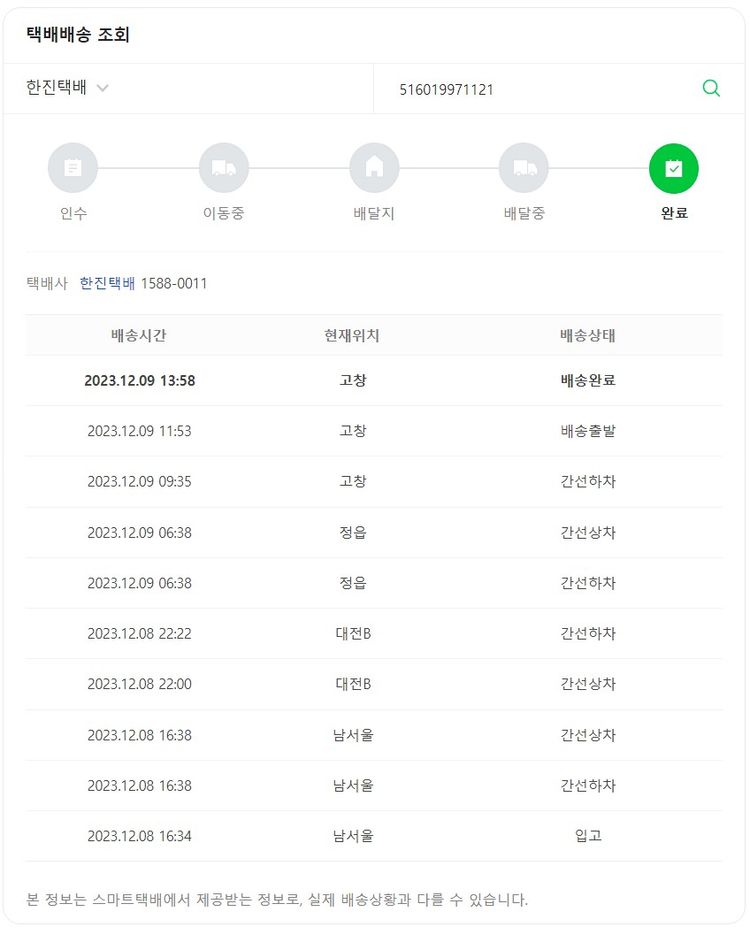Click the 이동중 truck step icon
Image resolution: width=750 pixels, height=928 pixels.
(x=224, y=168)
